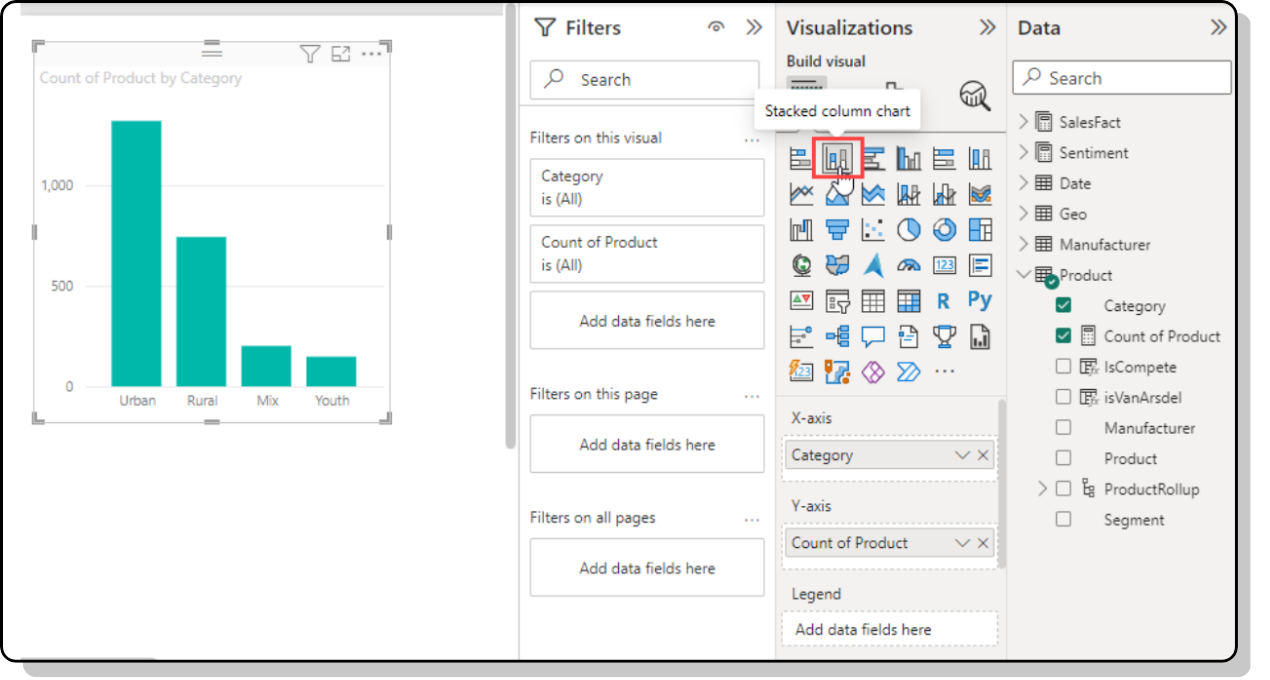Screen dimensions: 1270x680
Task: Open Filters on this page options
Action: coord(752,395)
